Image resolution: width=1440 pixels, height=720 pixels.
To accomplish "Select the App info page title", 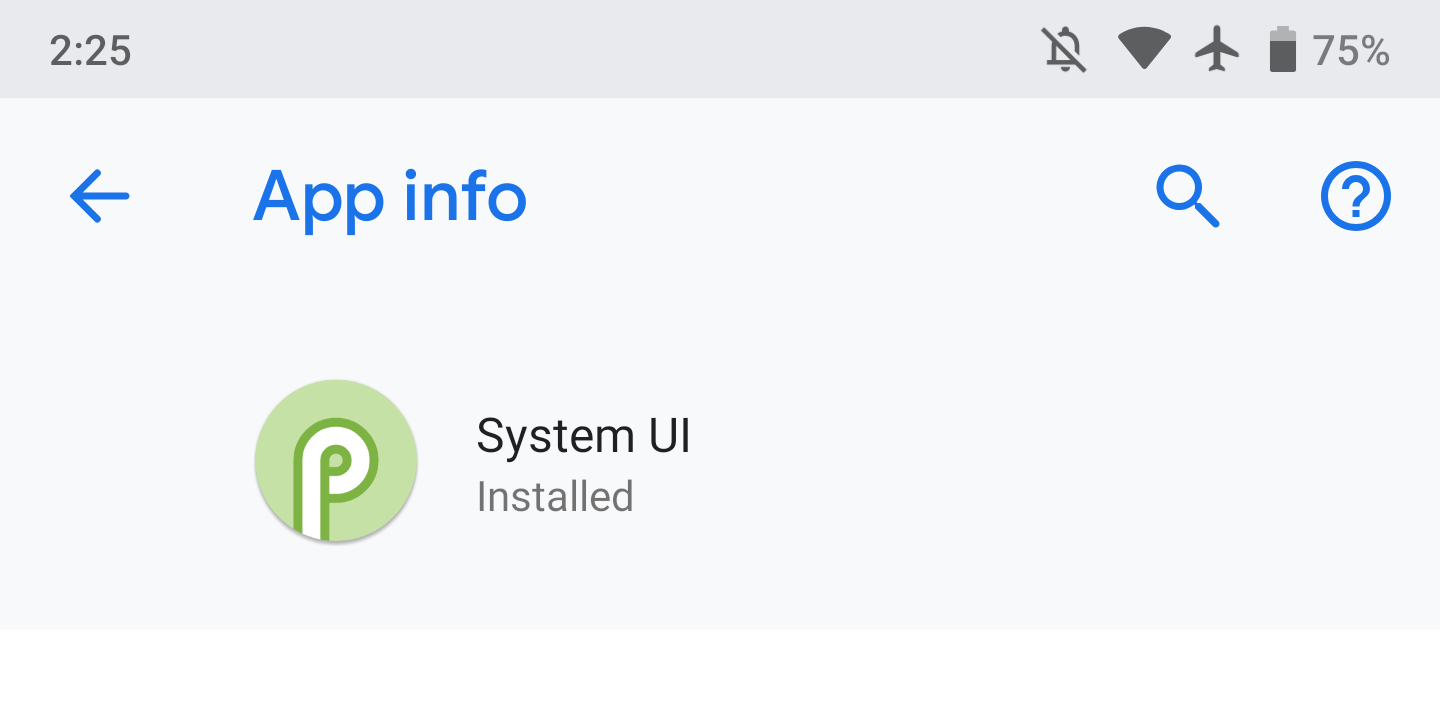I will point(390,197).
